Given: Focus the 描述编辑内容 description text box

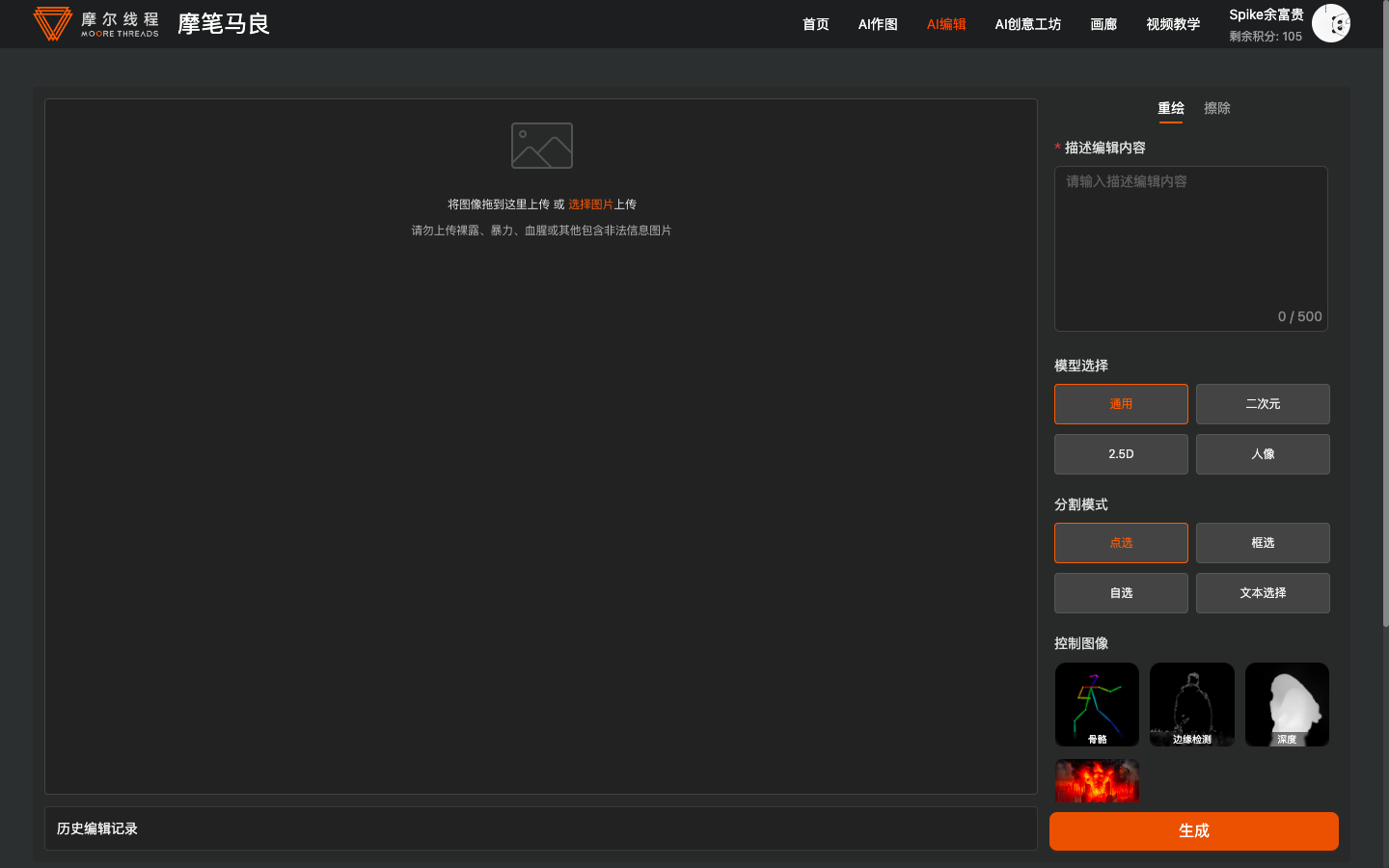Looking at the screenshot, I should pos(1190,241).
